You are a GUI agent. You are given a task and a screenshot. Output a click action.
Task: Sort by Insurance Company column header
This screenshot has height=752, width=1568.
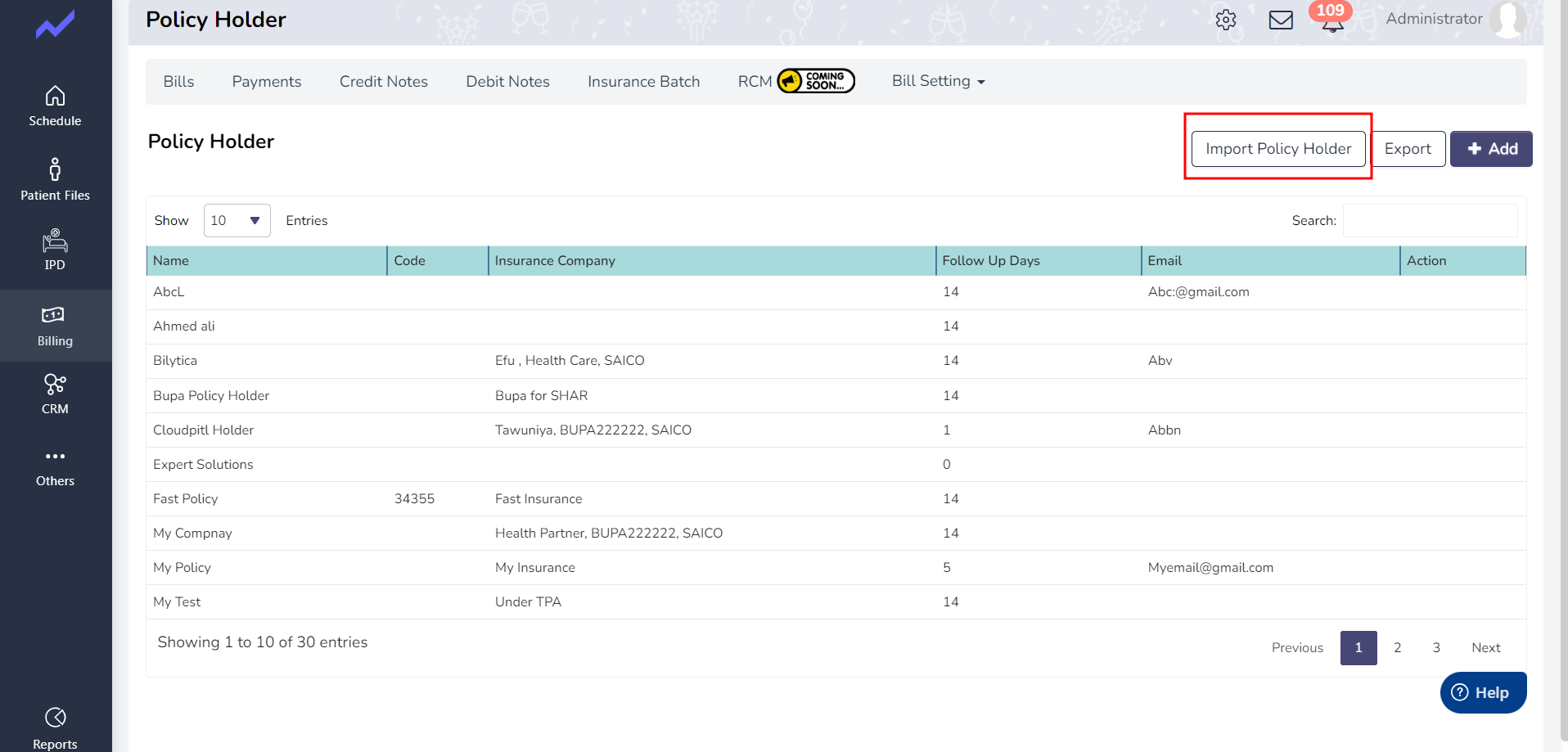coord(712,261)
